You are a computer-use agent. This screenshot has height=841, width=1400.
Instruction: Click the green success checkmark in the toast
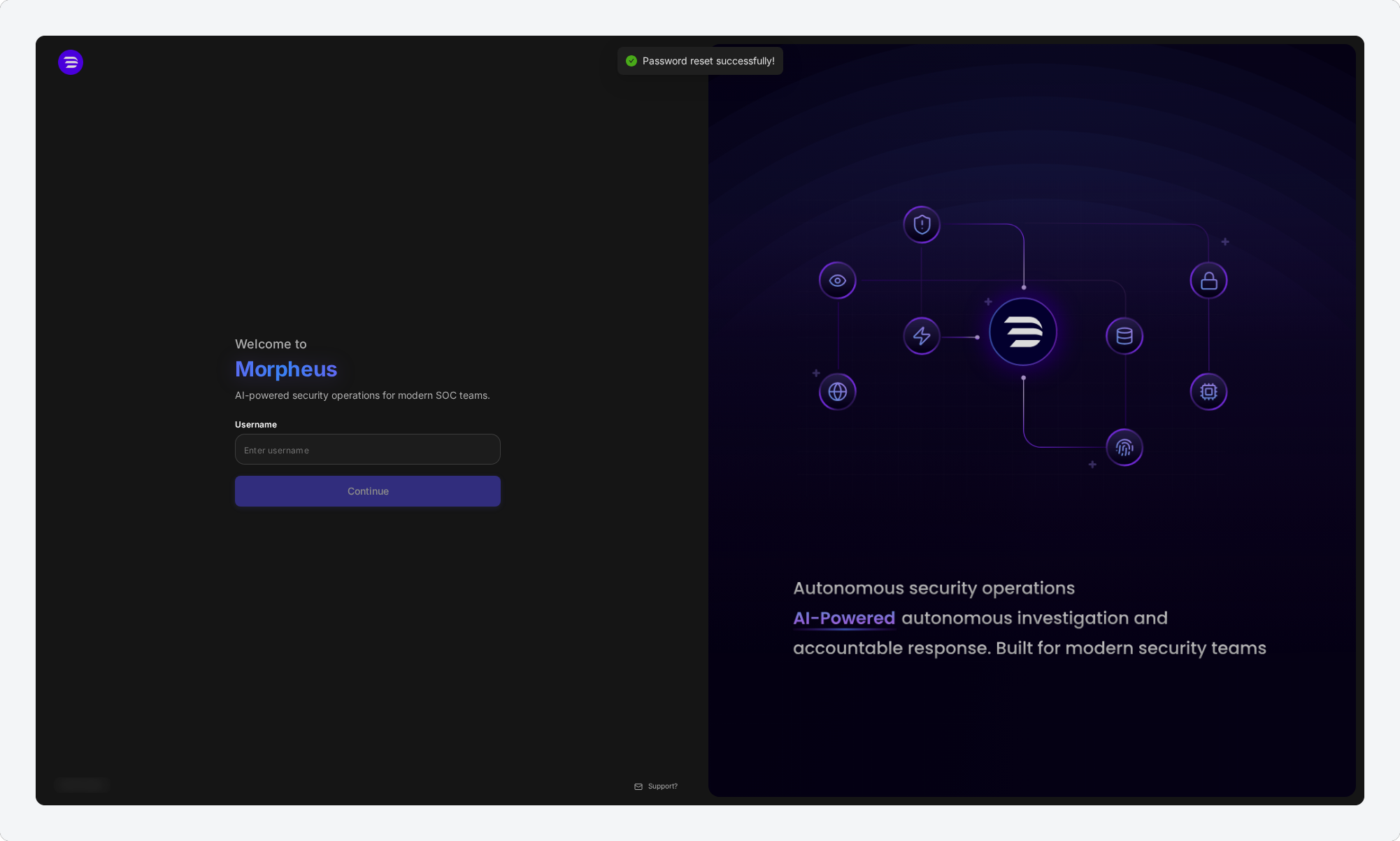631,61
